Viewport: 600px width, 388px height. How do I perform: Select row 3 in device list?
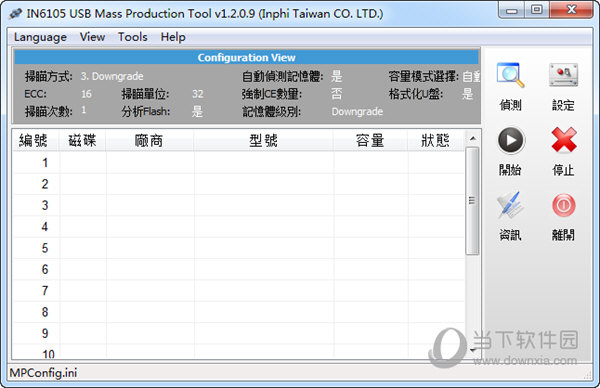[239, 205]
